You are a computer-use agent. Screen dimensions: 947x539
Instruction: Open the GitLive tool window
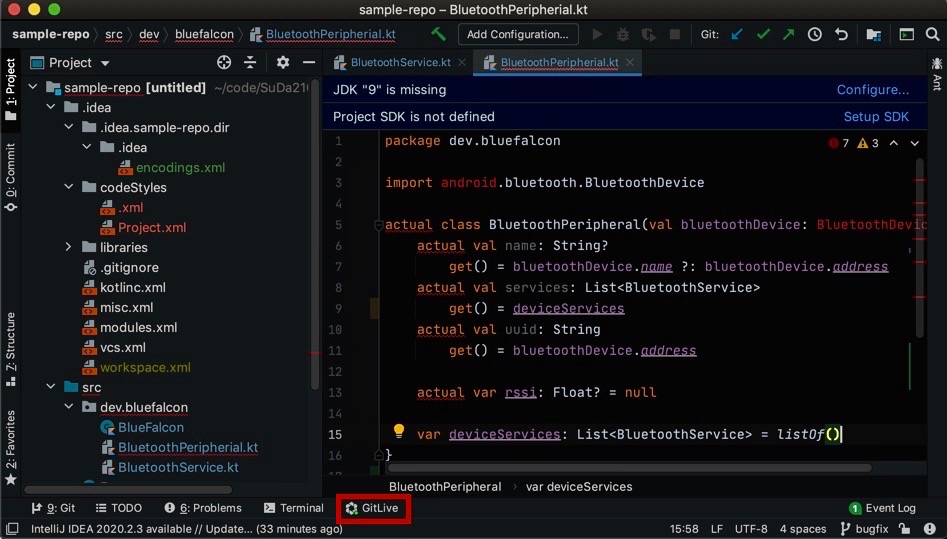[372, 508]
